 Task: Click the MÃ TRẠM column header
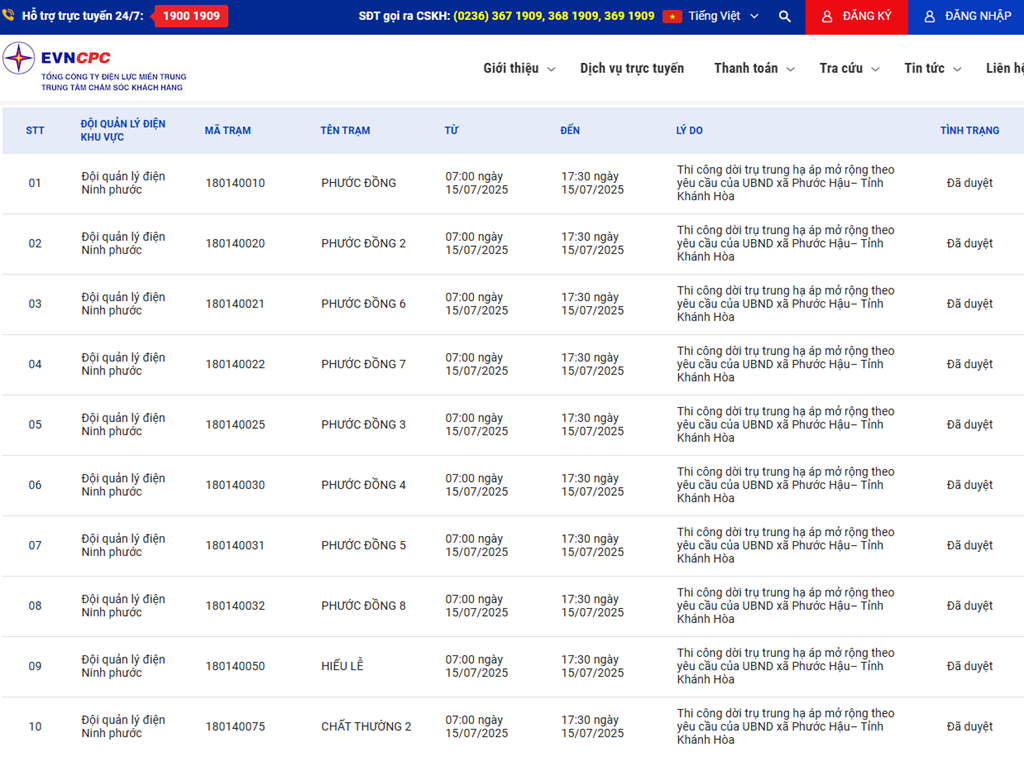(227, 131)
